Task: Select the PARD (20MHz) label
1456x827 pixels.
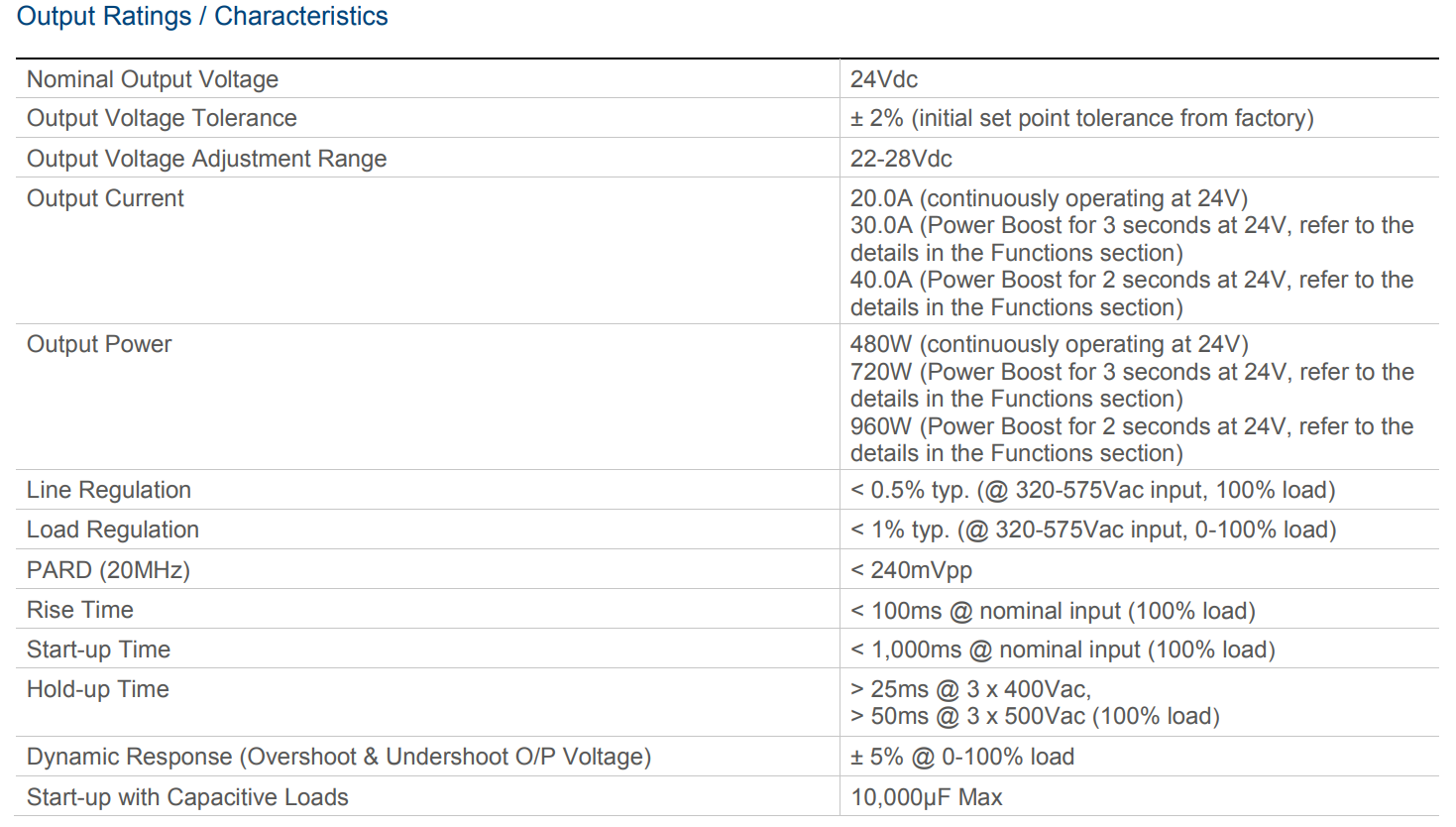Action: 108,570
